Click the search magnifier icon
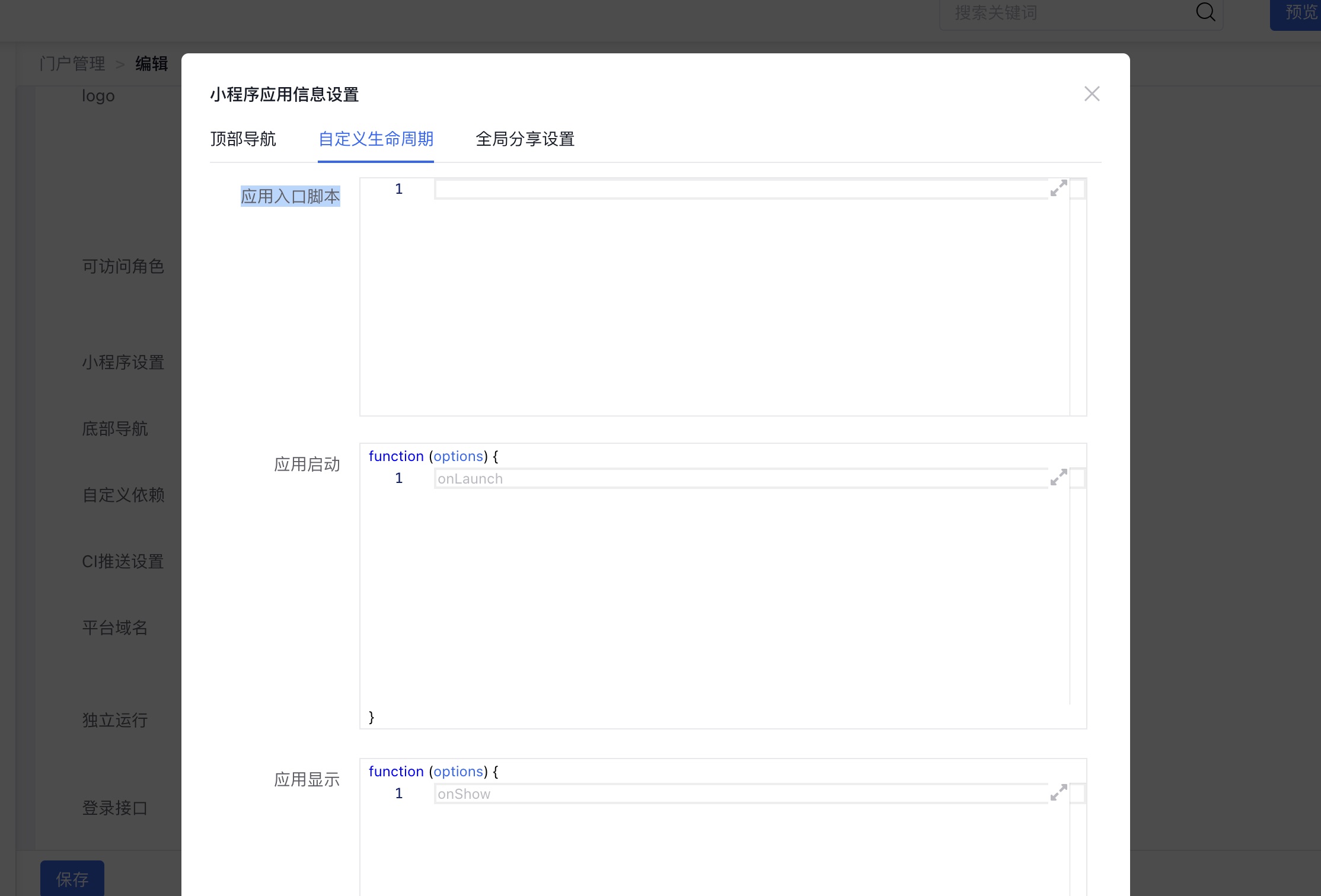This screenshot has height=896, width=1321. coord(1205,12)
